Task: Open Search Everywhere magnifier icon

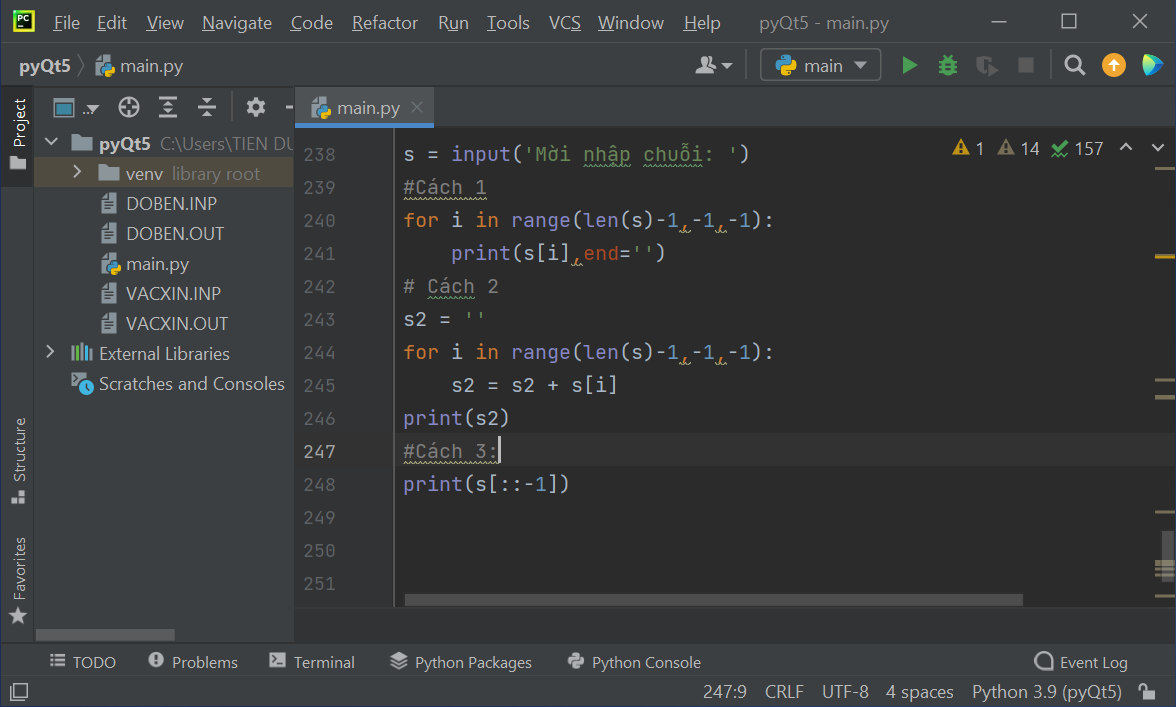Action: click(x=1075, y=66)
